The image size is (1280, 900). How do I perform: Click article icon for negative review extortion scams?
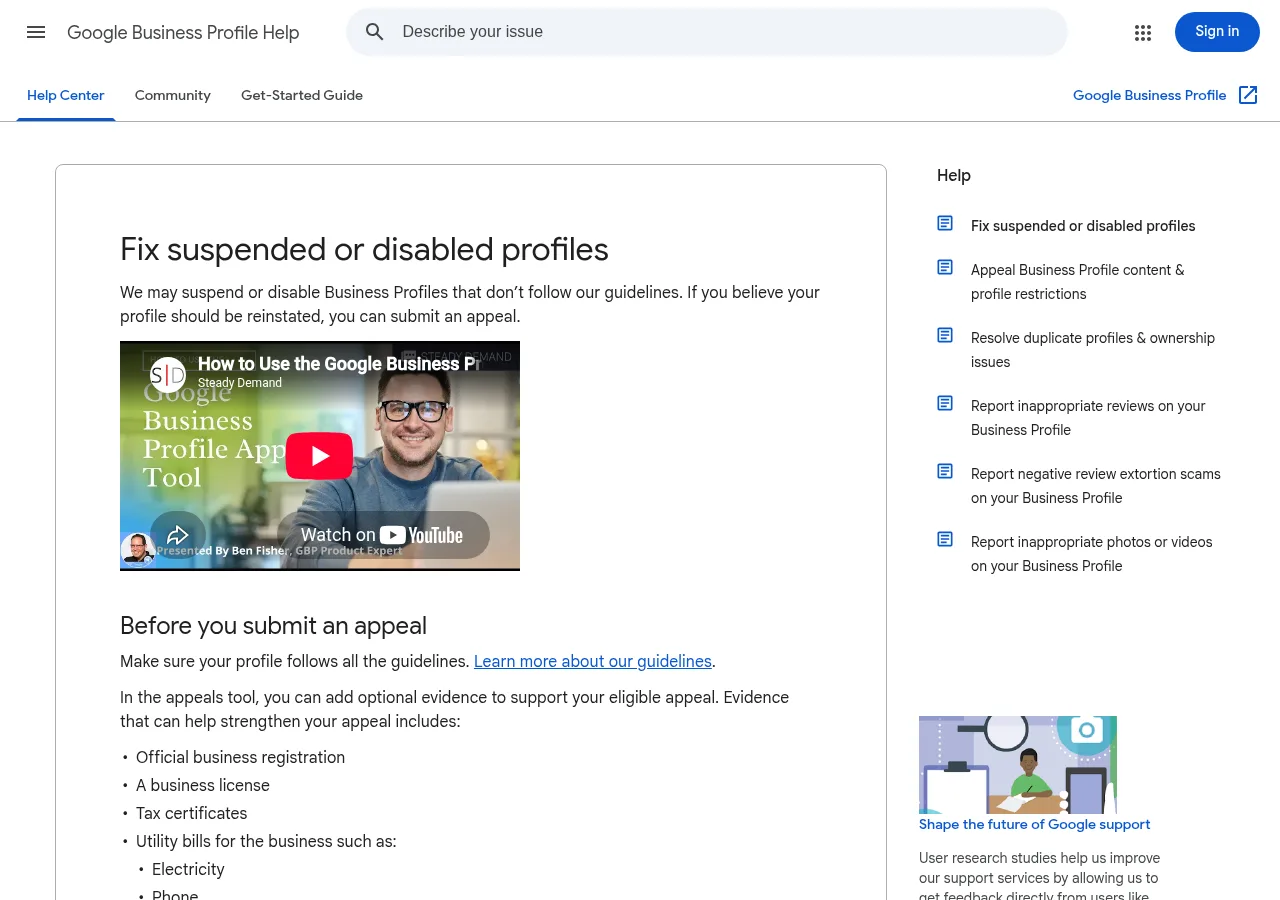pos(945,471)
